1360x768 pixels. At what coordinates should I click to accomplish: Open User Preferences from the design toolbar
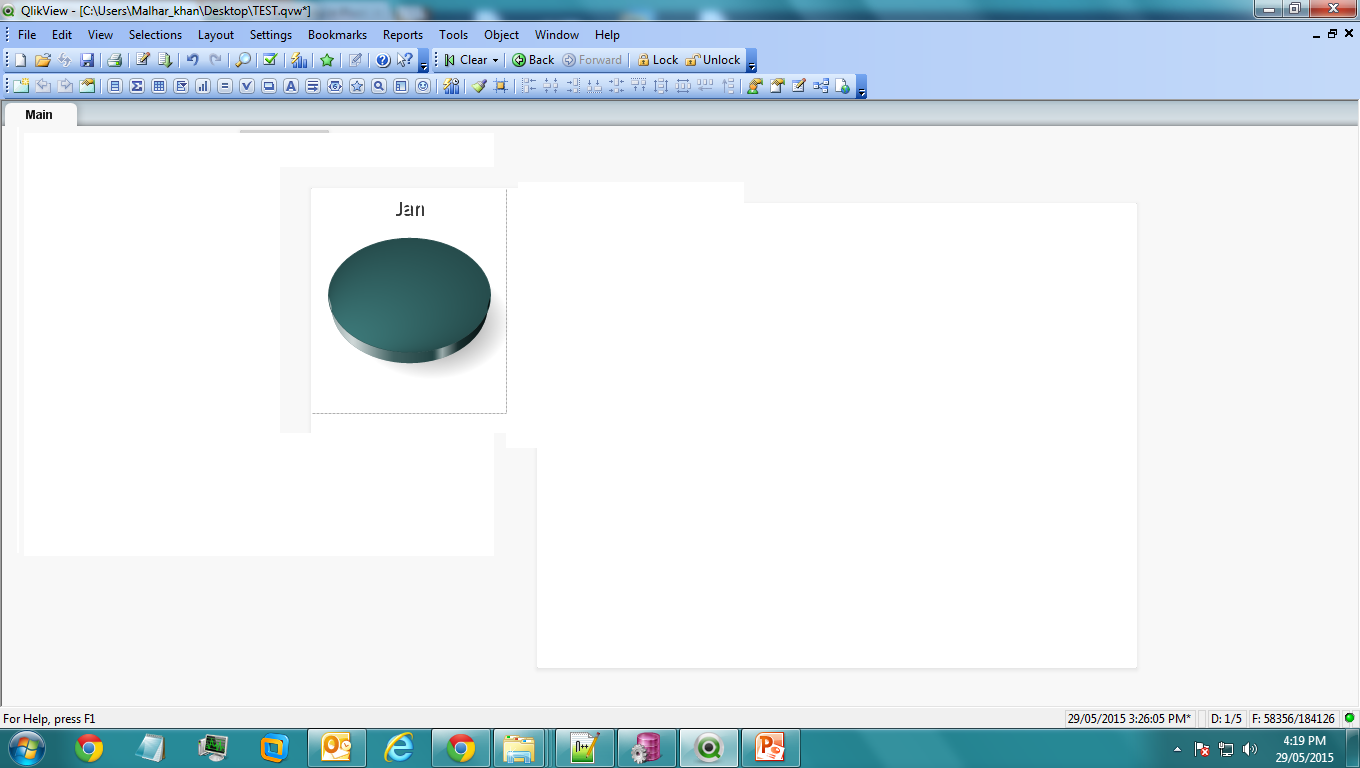click(754, 86)
